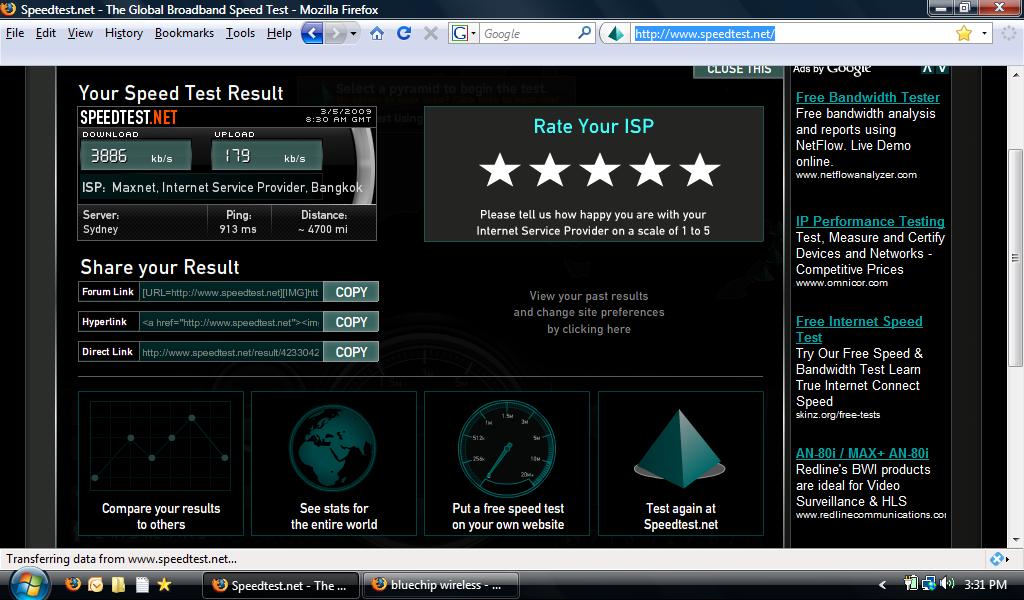Open the Bookmarks menu
The height and width of the screenshot is (600, 1024).
click(184, 33)
